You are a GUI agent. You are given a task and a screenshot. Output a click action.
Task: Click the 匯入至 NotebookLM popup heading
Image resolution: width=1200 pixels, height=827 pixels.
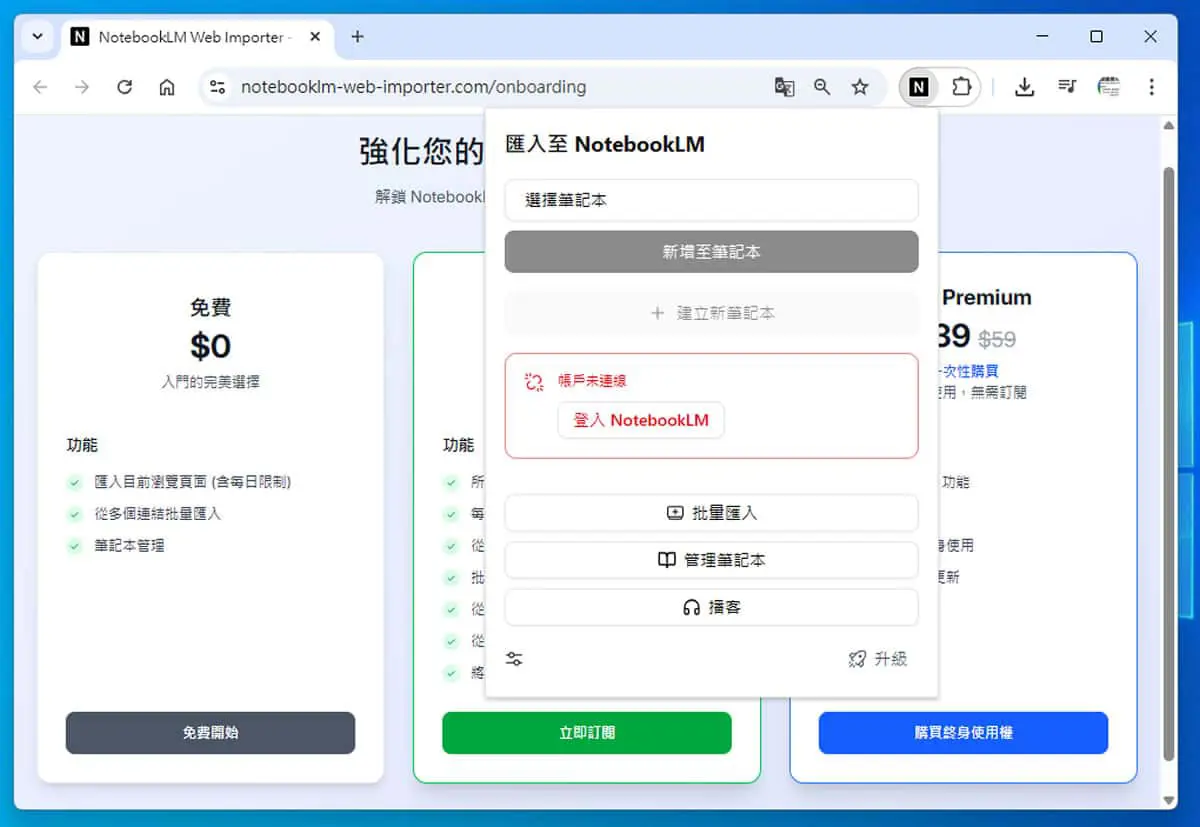point(605,144)
